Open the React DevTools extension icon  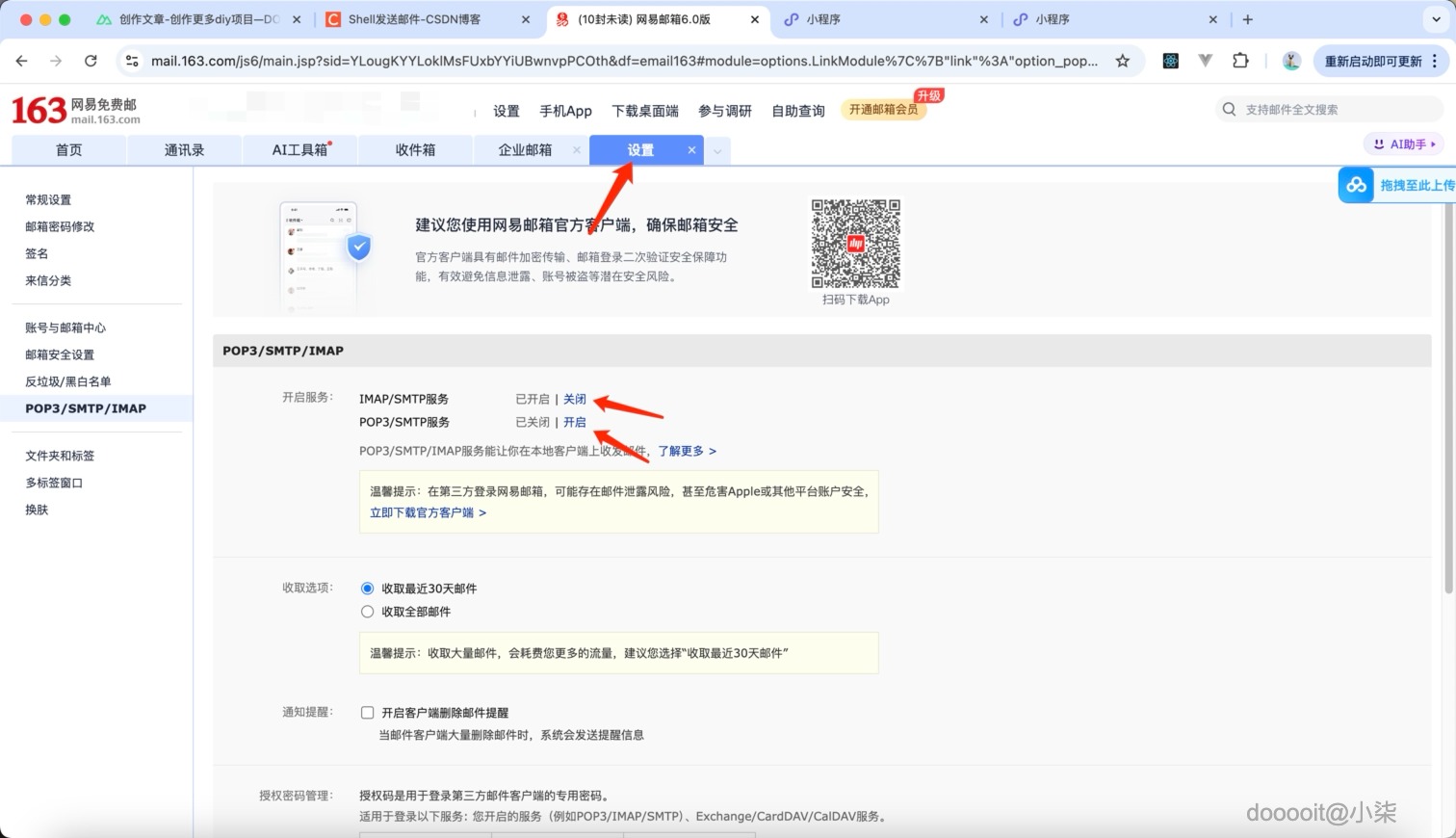(1170, 60)
